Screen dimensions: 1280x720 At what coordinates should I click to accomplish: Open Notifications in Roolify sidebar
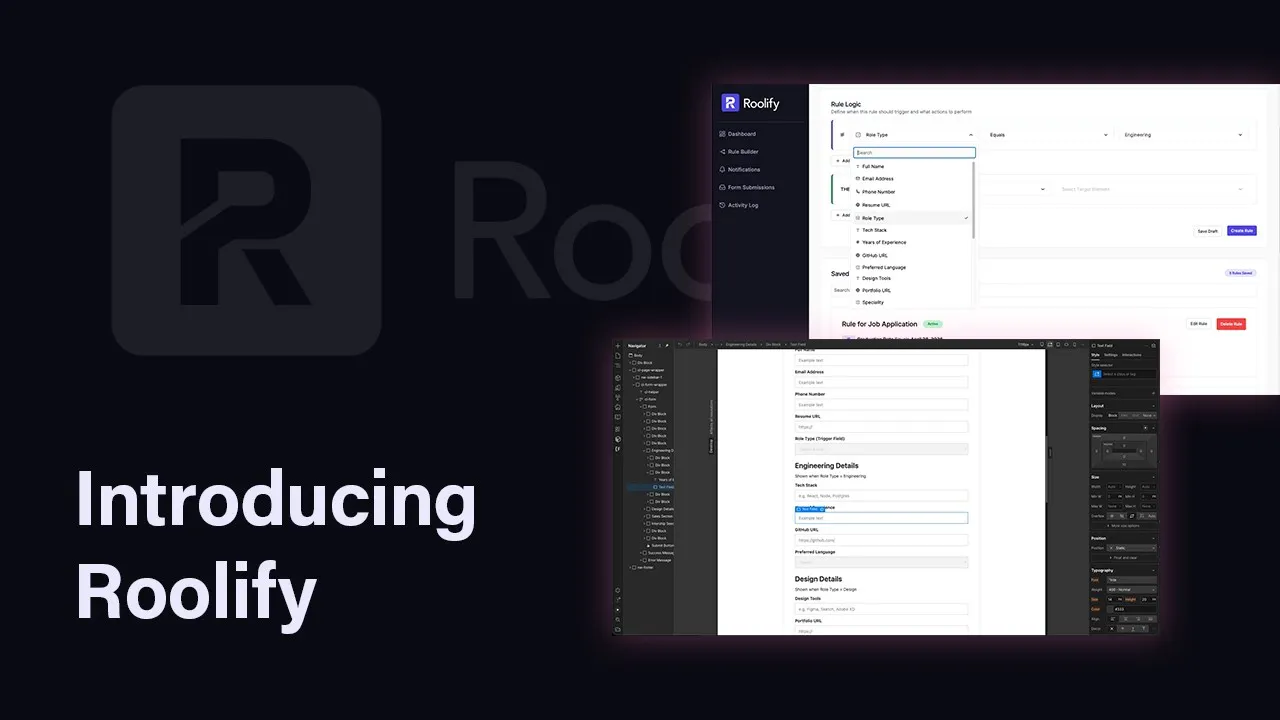coord(740,169)
